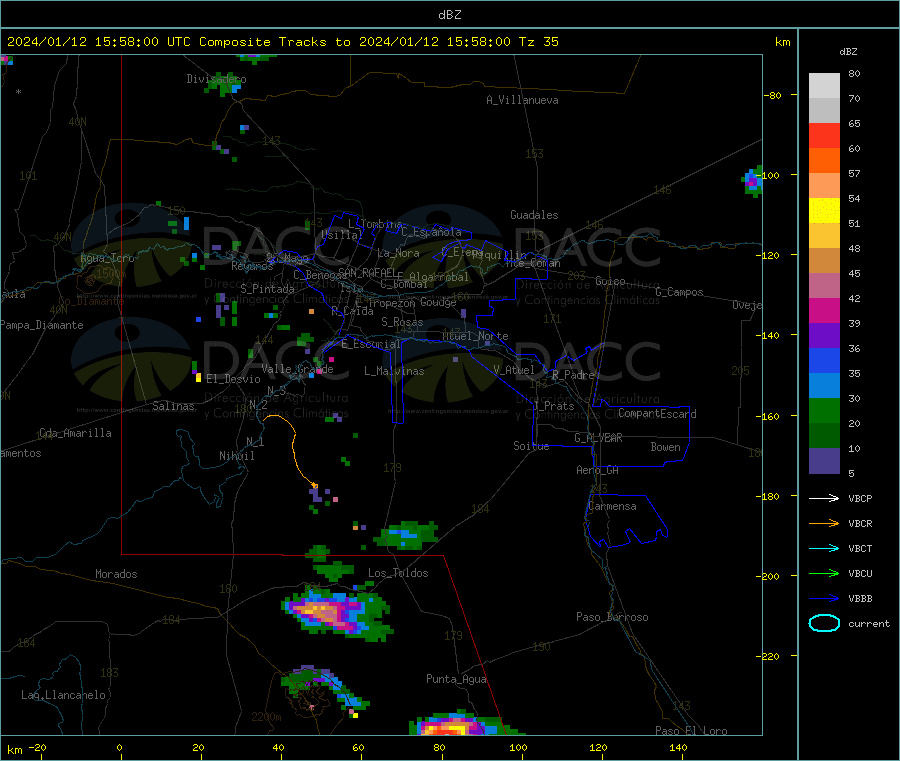
Task: Click the '-80' km y-axis tick label
Action: 773,95
